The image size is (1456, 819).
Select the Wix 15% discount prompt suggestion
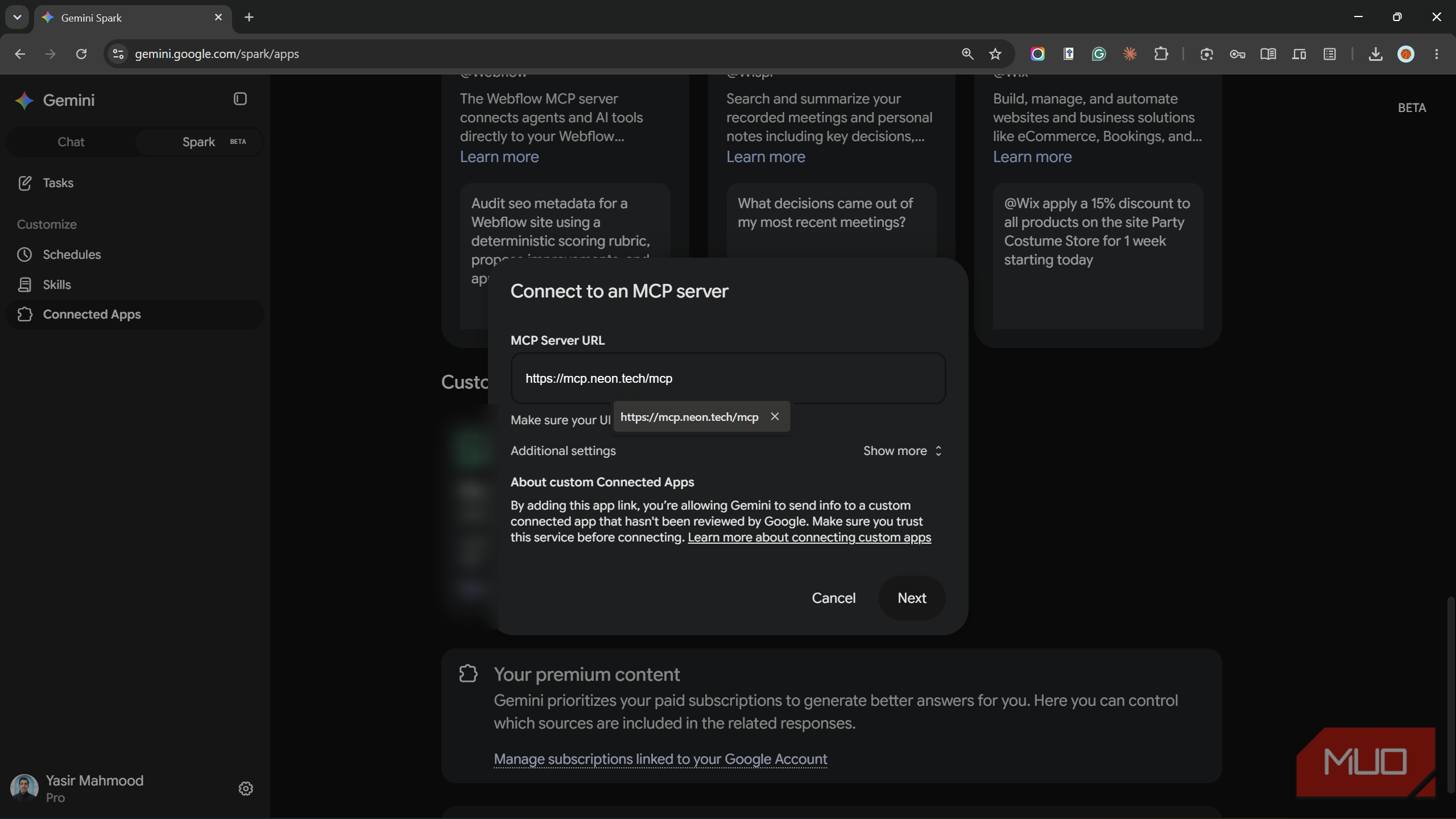tap(1098, 256)
